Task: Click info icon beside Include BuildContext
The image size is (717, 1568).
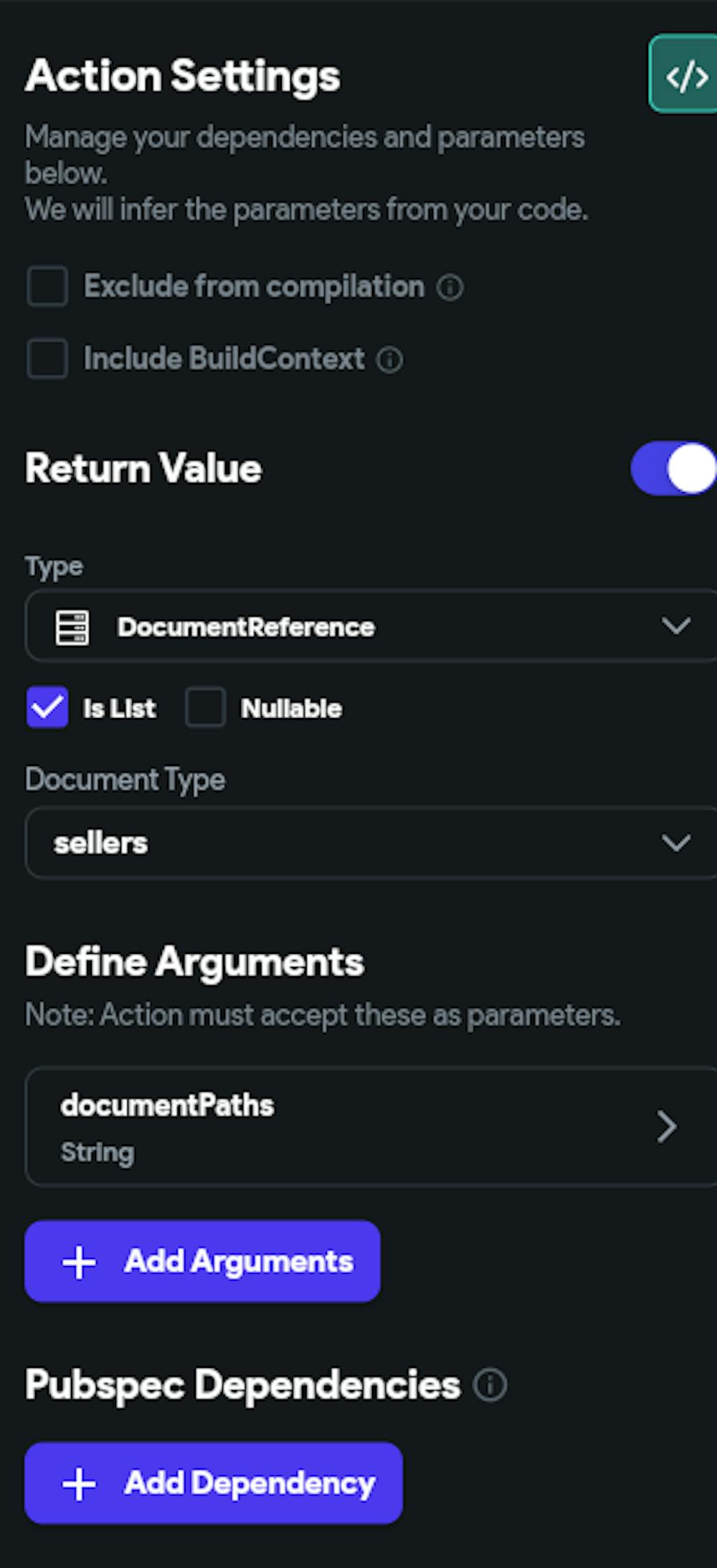Action: [x=390, y=359]
